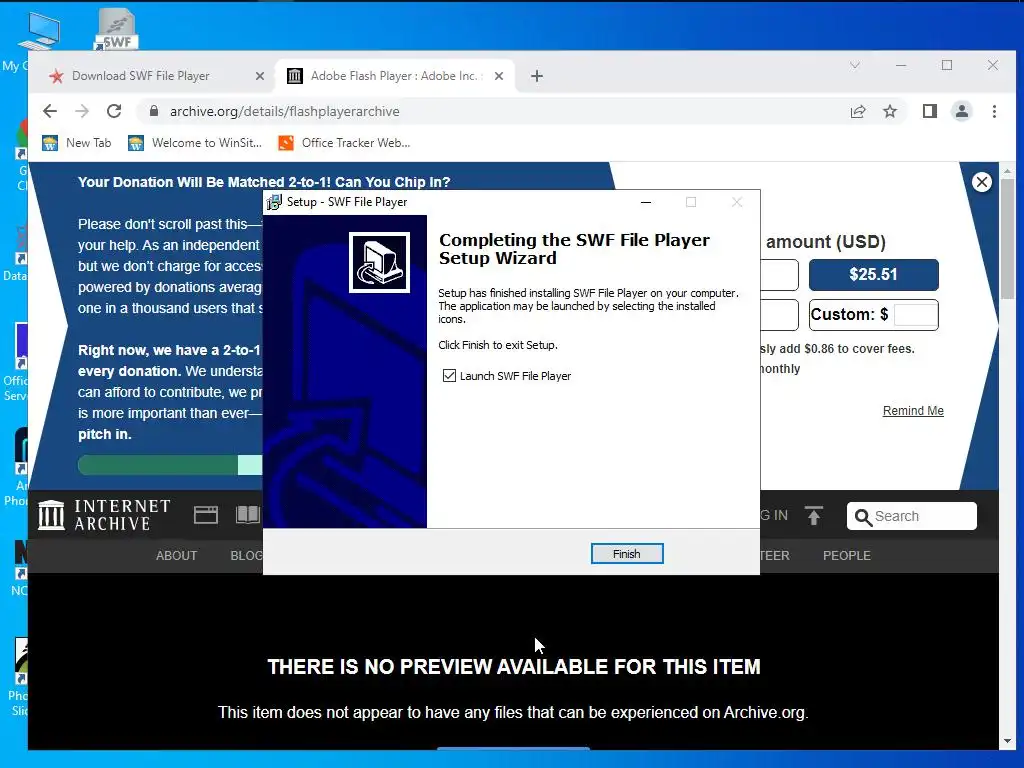This screenshot has height=768, width=1024.
Task: Dismiss the donation banner
Action: 982,182
